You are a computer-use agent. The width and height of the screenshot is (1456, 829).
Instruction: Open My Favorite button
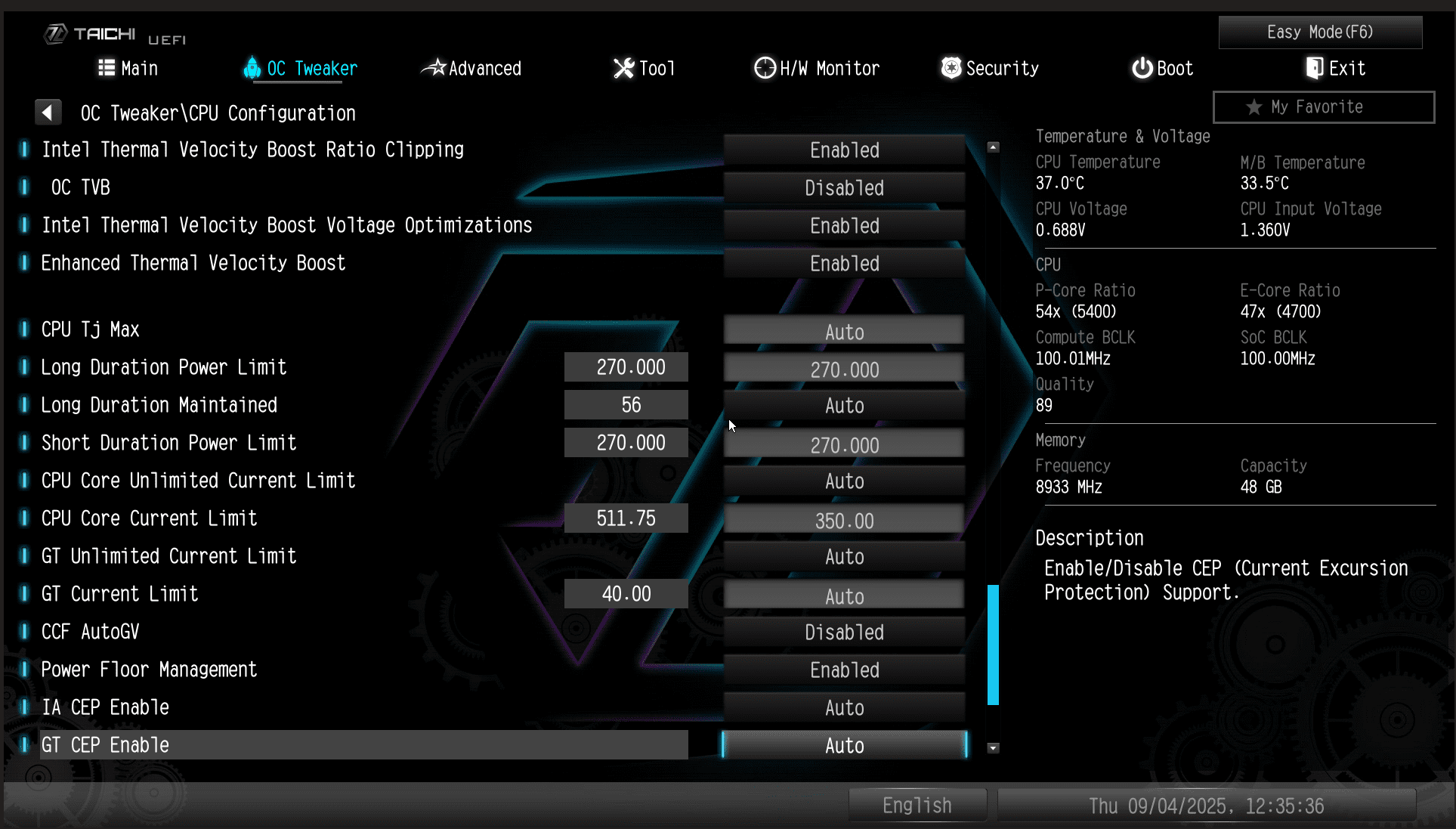coord(1323,107)
